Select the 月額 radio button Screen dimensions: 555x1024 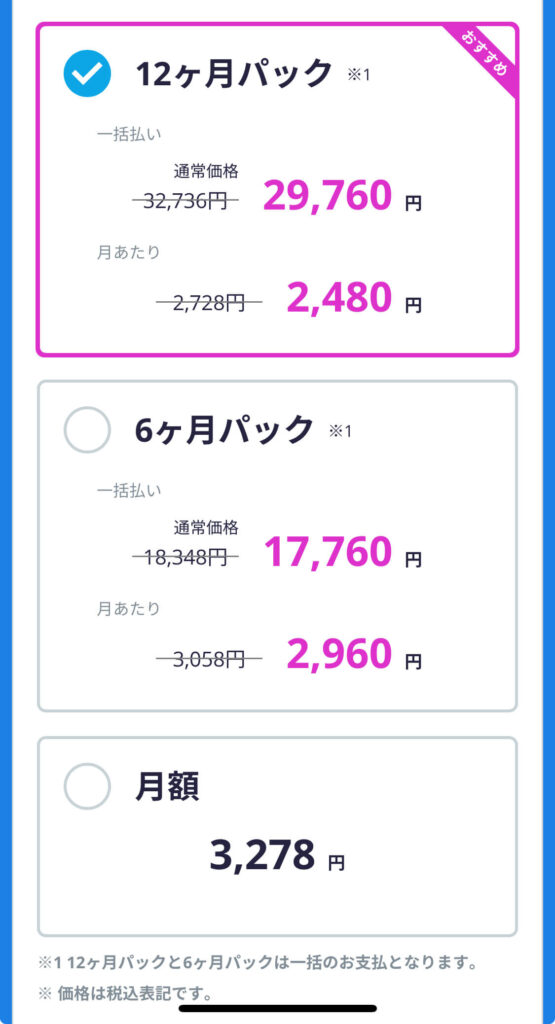87,786
